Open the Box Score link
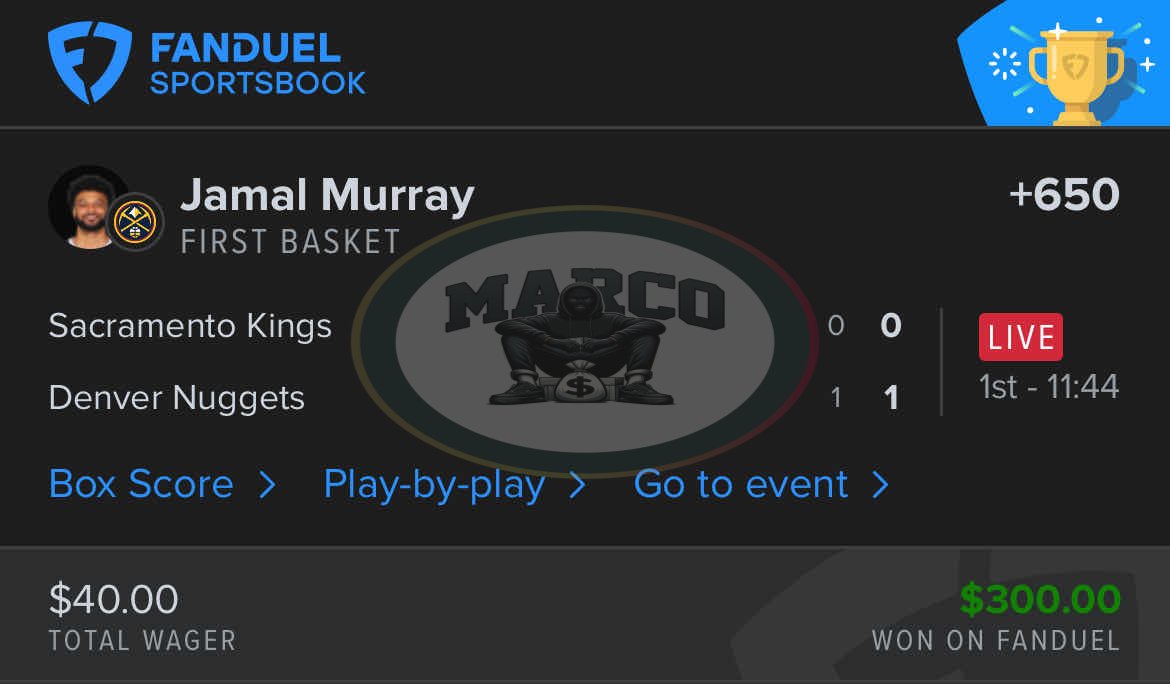Viewport: 1170px width, 684px height. click(x=141, y=484)
